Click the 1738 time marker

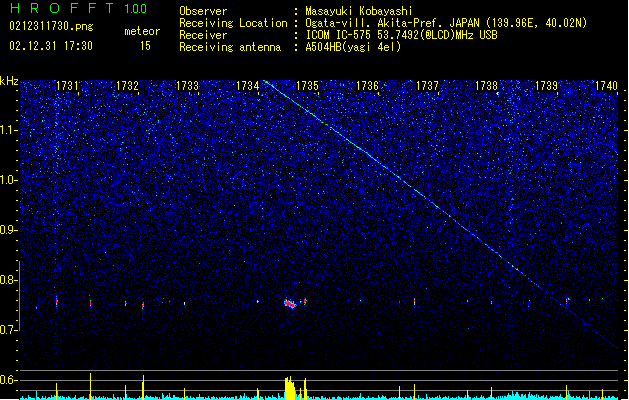pos(486,86)
